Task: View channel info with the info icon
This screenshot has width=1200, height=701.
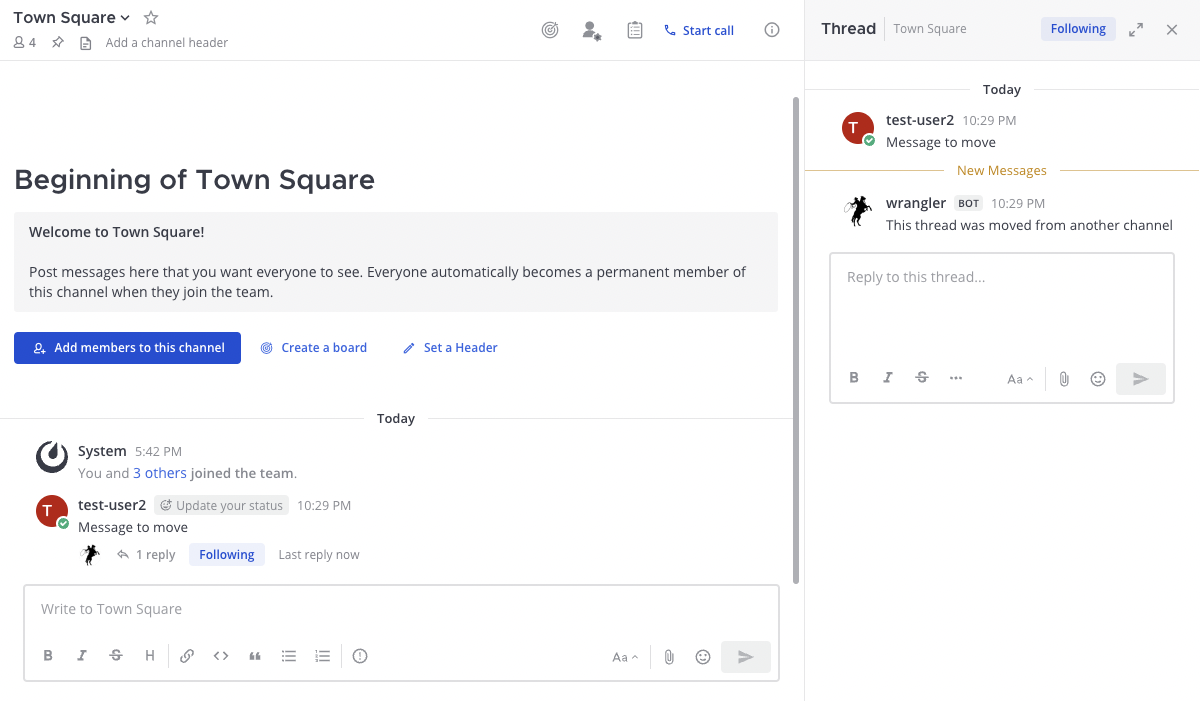Action: (772, 30)
